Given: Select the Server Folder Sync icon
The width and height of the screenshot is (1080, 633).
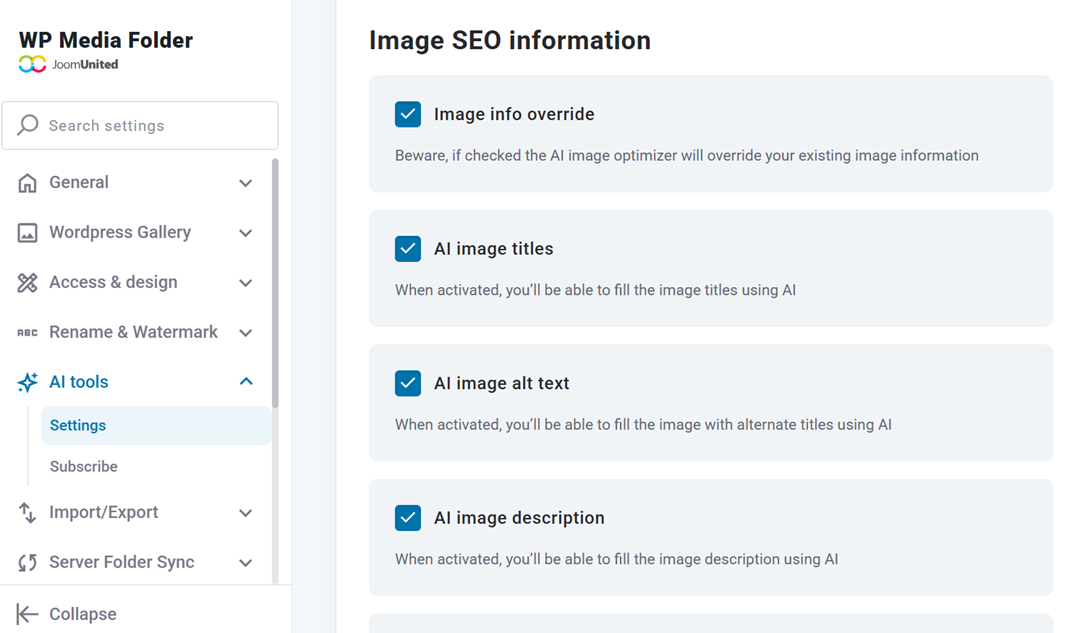Looking at the screenshot, I should pyautogui.click(x=26, y=562).
